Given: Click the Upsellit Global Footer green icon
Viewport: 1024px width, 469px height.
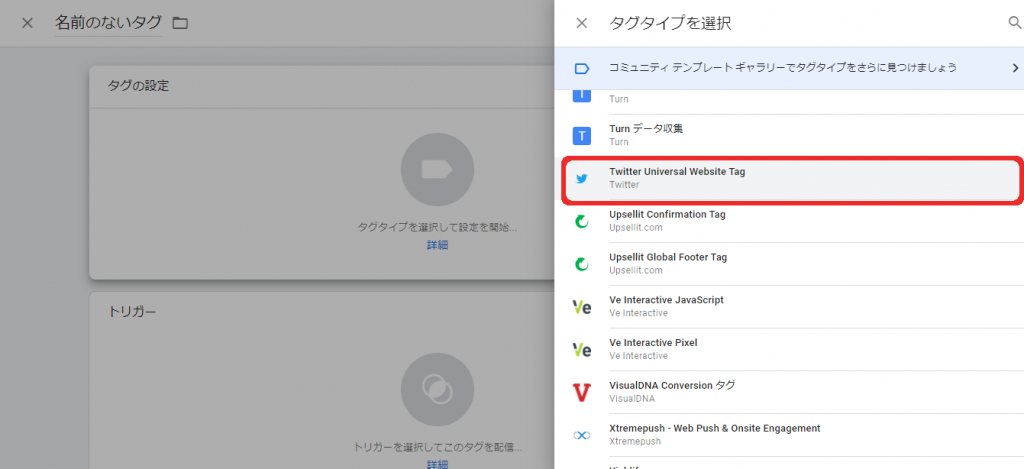Looking at the screenshot, I should point(581,265).
